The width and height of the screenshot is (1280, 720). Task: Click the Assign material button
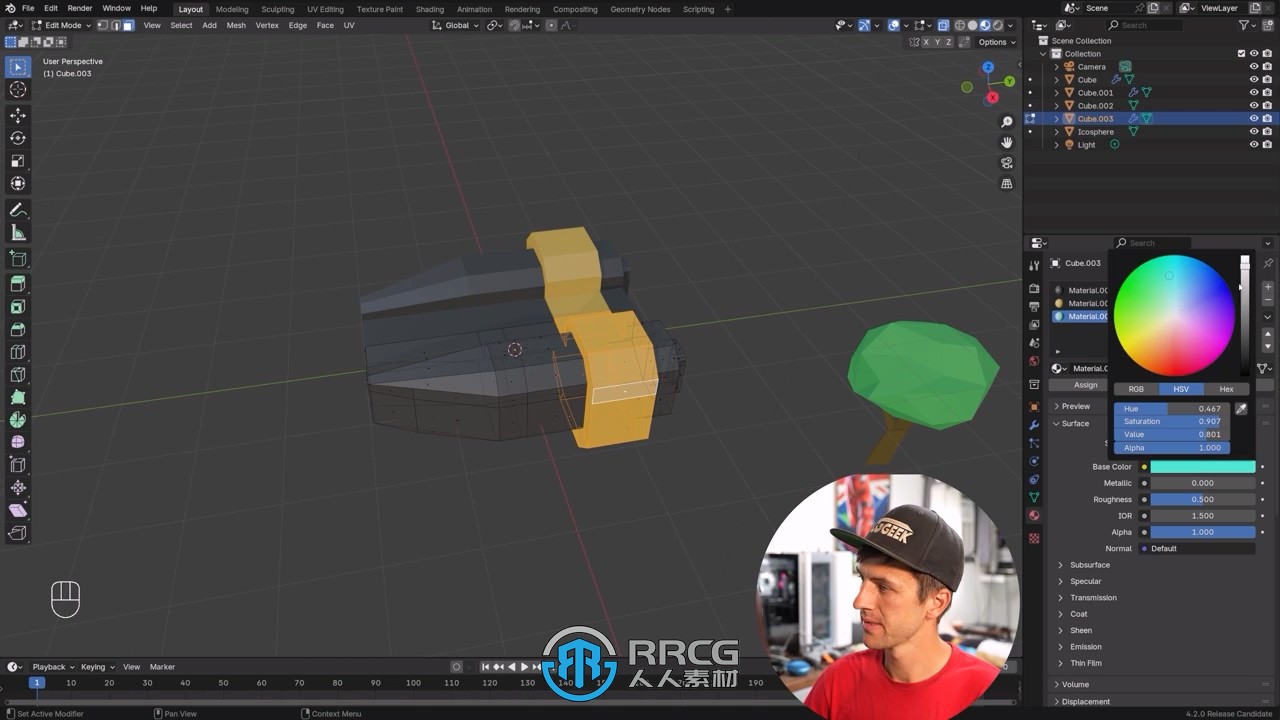click(x=1085, y=385)
